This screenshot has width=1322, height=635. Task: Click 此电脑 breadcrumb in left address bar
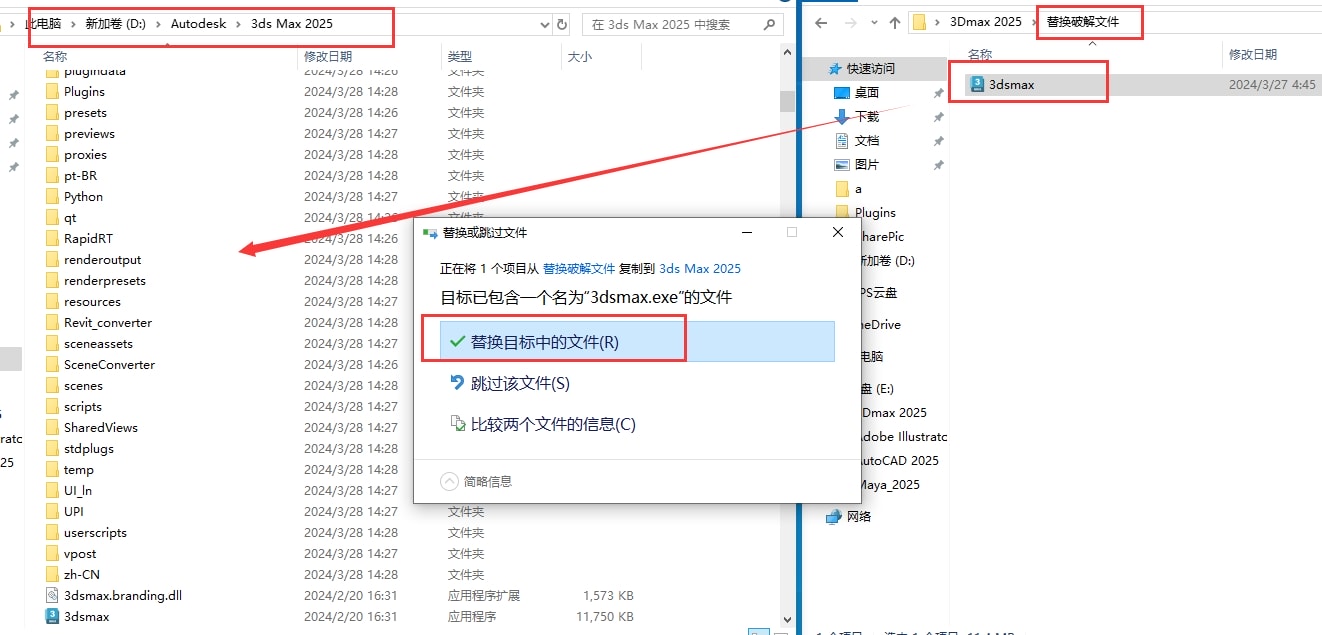pos(42,24)
